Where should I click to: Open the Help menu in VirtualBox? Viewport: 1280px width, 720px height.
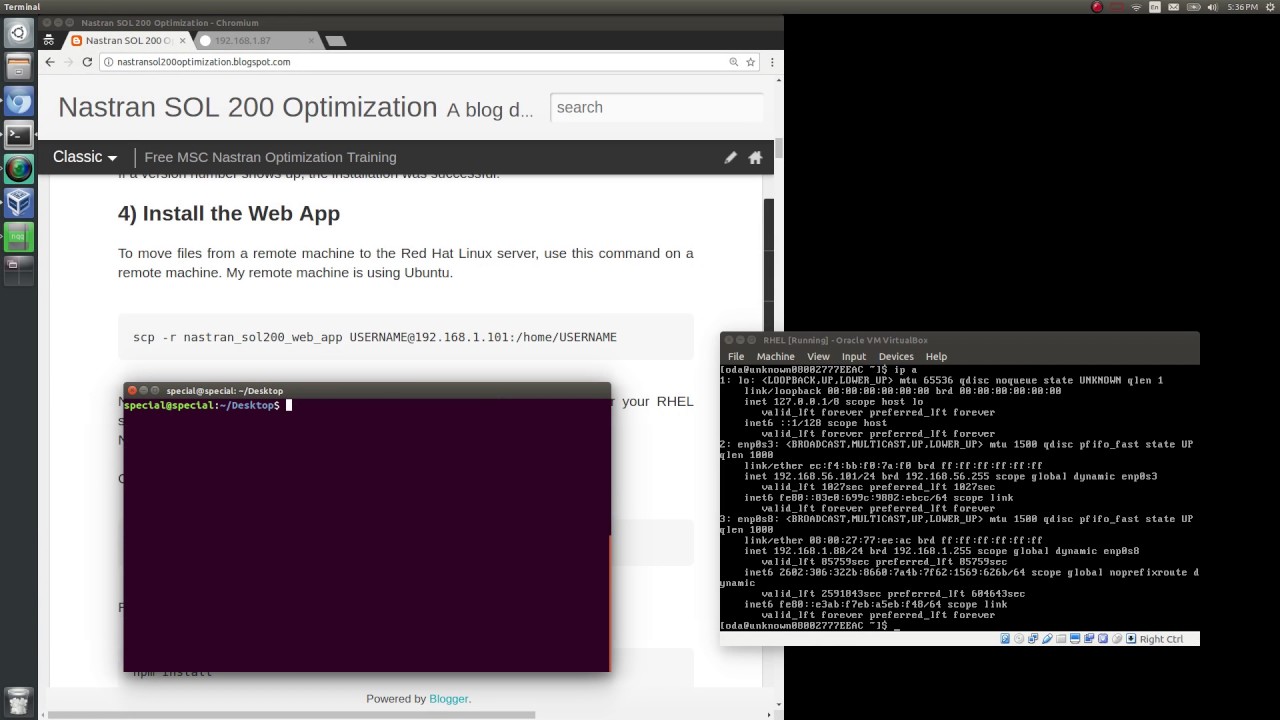[x=936, y=356]
